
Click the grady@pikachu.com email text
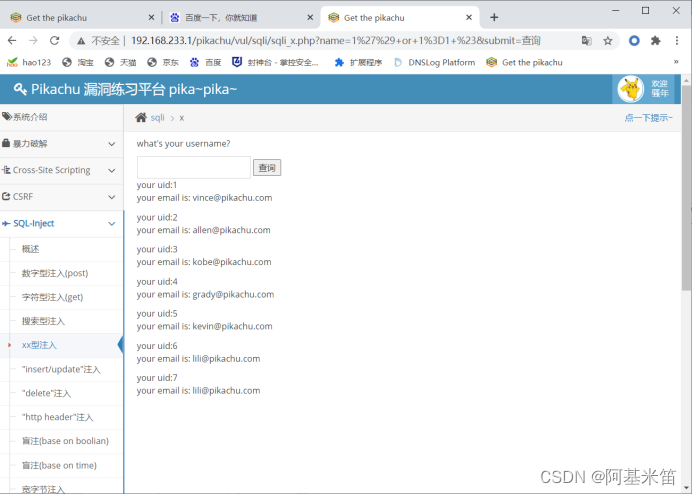pos(233,294)
